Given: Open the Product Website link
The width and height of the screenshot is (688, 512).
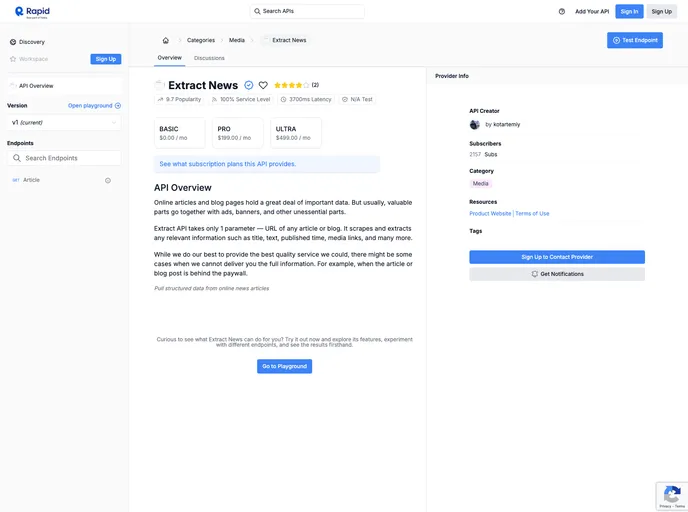Looking at the screenshot, I should tap(490, 214).
